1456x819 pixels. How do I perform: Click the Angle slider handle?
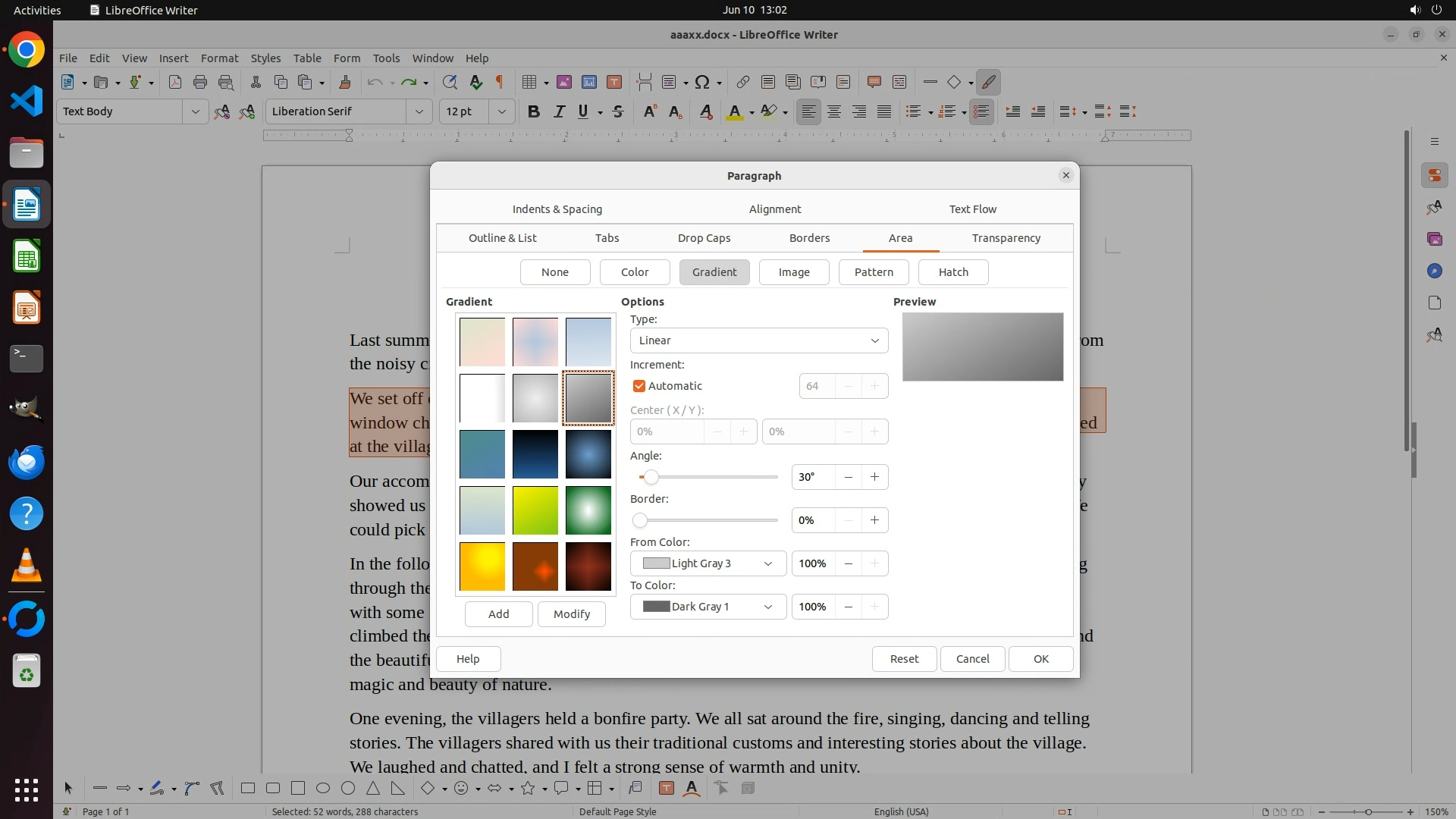651,477
